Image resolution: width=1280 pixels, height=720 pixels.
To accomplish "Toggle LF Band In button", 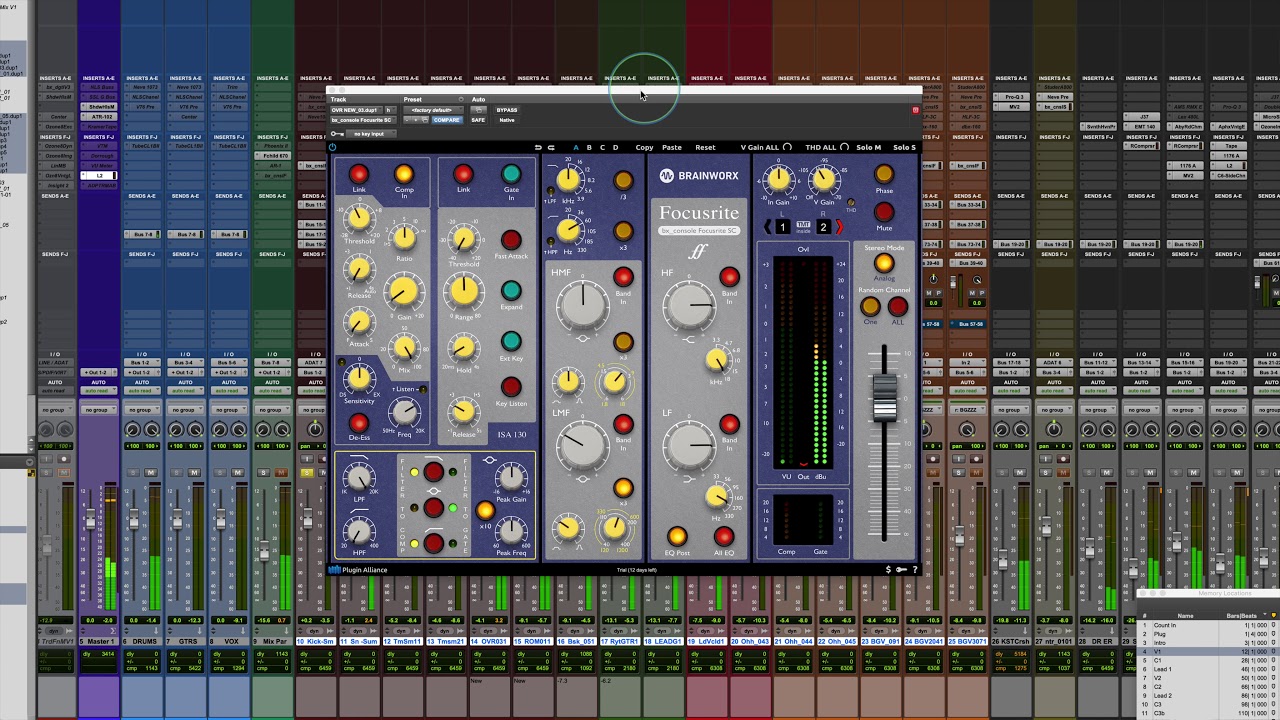I will tap(729, 425).
